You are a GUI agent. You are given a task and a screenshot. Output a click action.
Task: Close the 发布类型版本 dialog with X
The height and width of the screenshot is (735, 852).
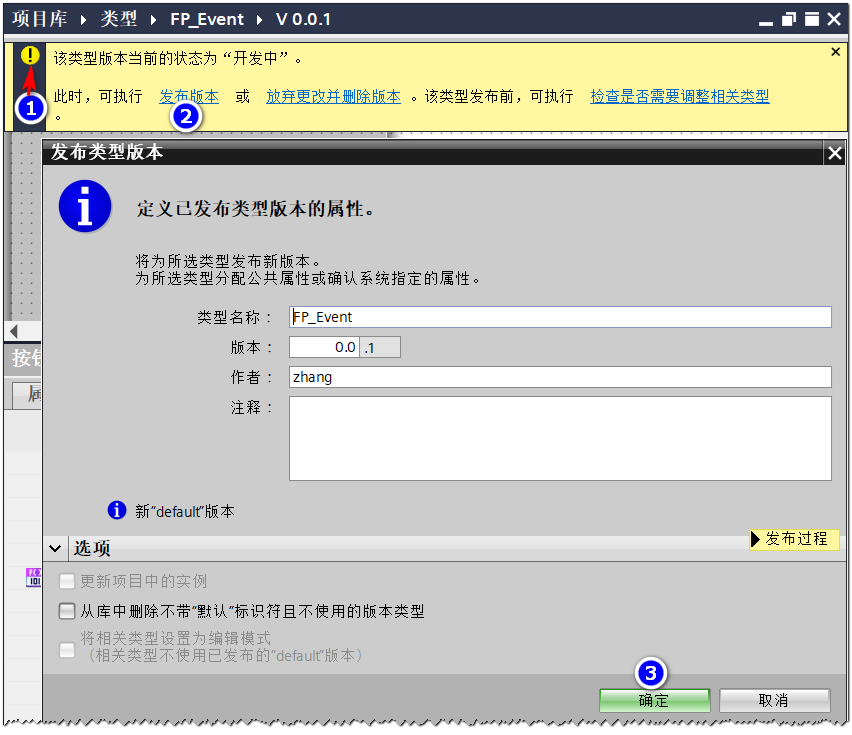pyautogui.click(x=834, y=153)
